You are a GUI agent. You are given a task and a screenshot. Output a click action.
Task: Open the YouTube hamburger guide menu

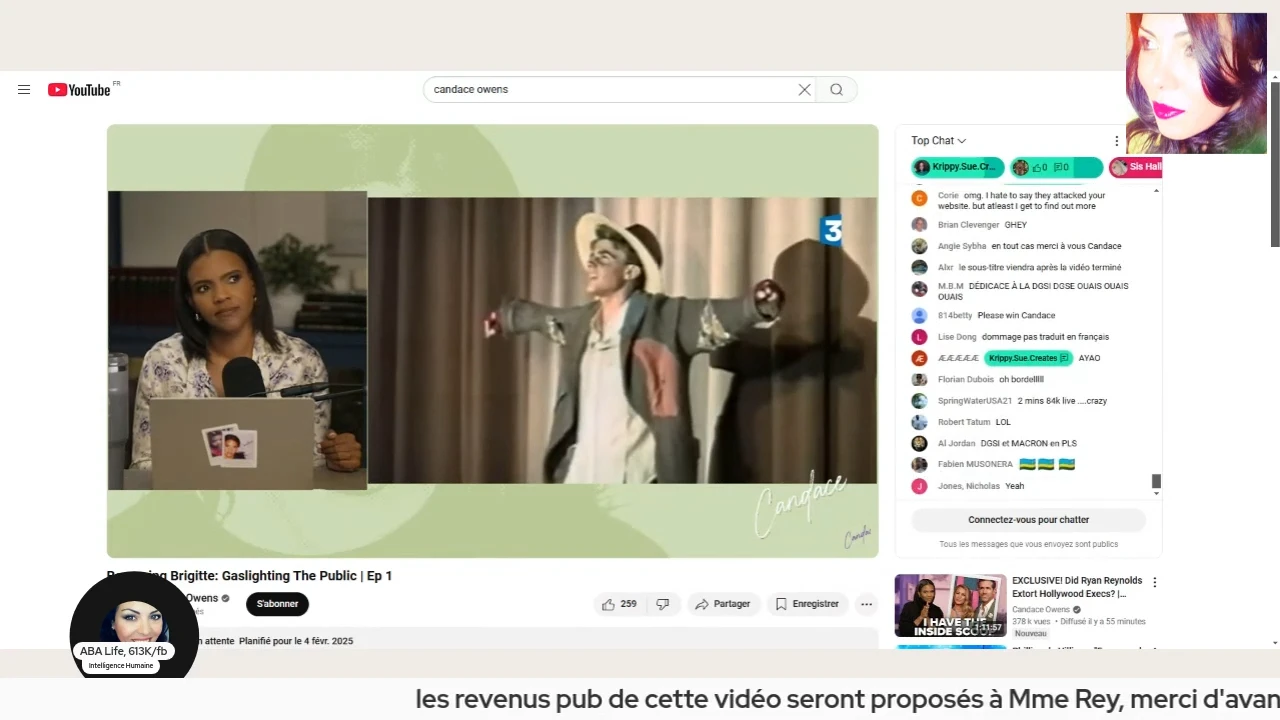(24, 90)
